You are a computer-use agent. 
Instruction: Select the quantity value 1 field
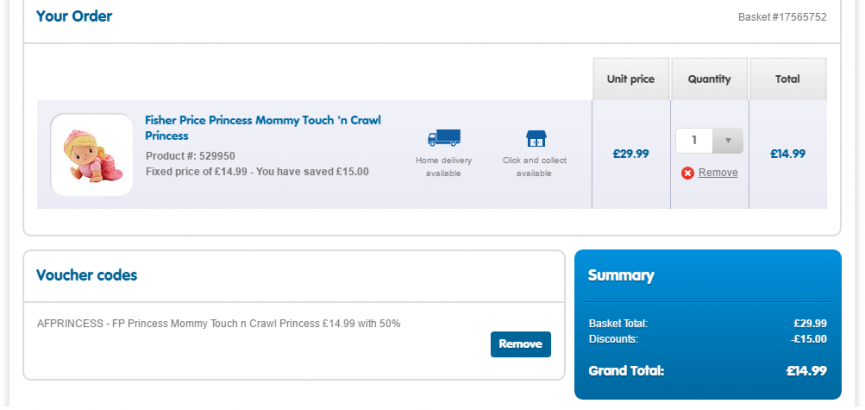(694, 141)
